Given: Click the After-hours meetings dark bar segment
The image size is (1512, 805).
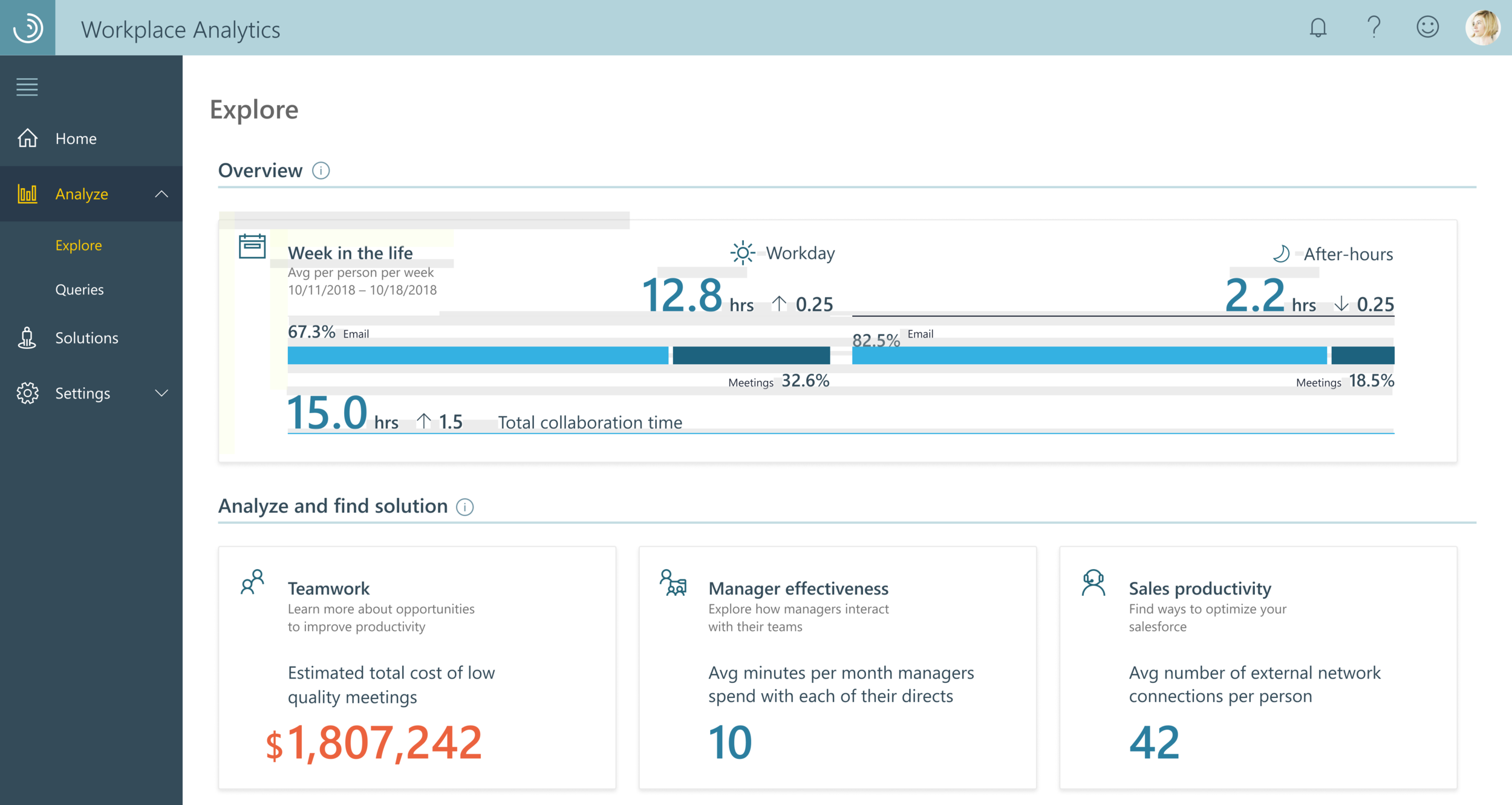Looking at the screenshot, I should point(1363,356).
